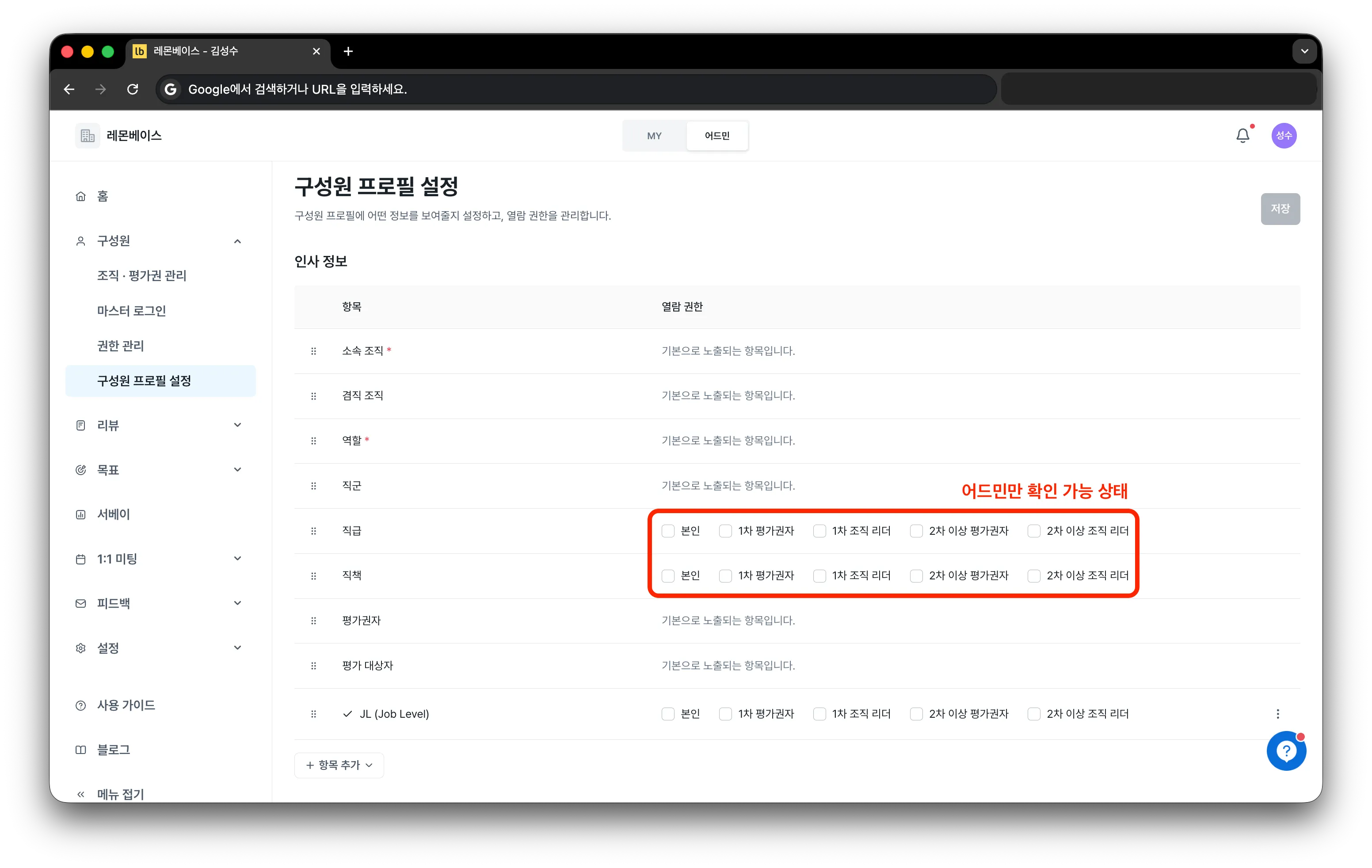Grab the drag handle for JL (Job Level) row

coord(313,714)
